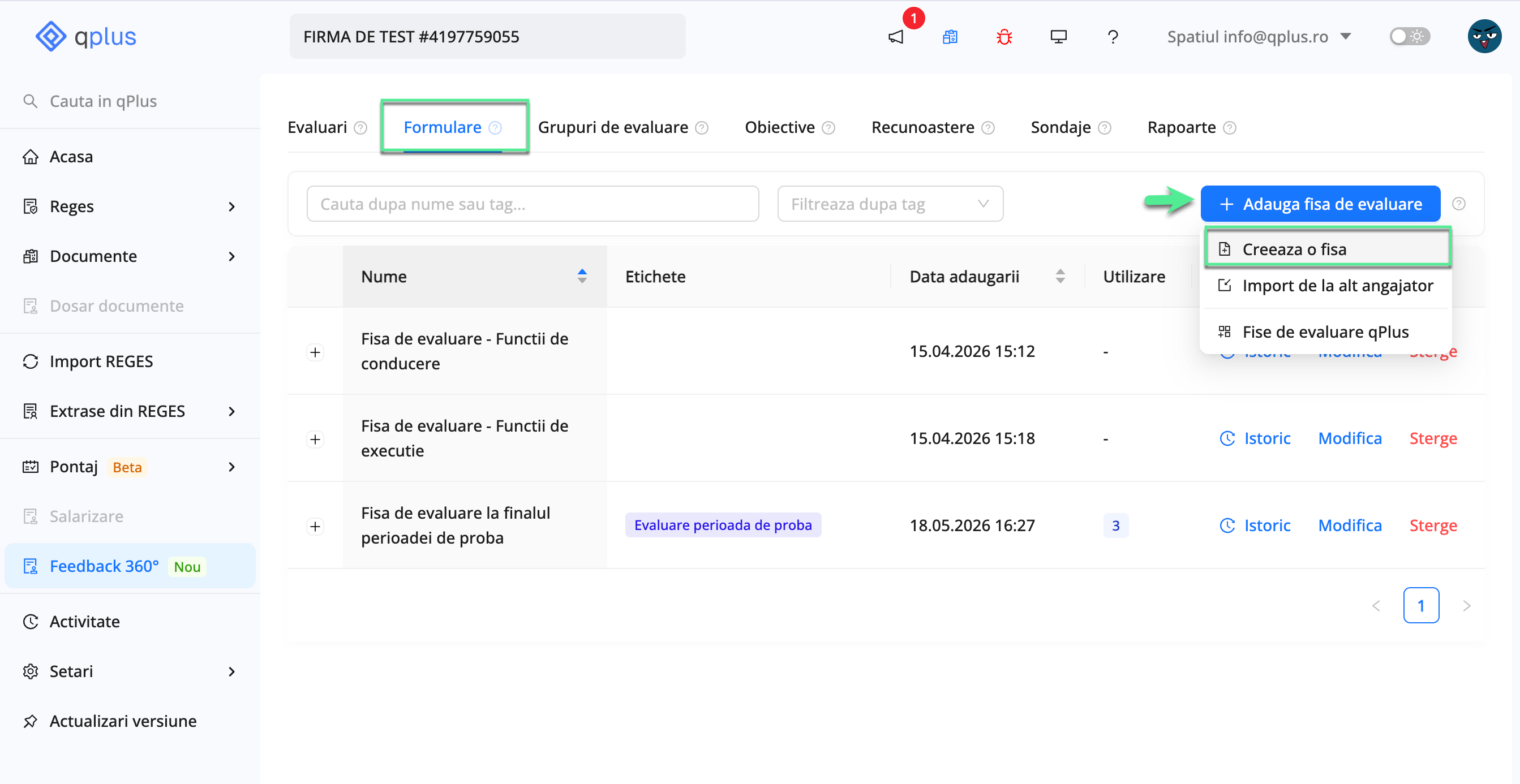This screenshot has height=784, width=1520.
Task: Click the help icon next to Obiective
Action: 828,128
